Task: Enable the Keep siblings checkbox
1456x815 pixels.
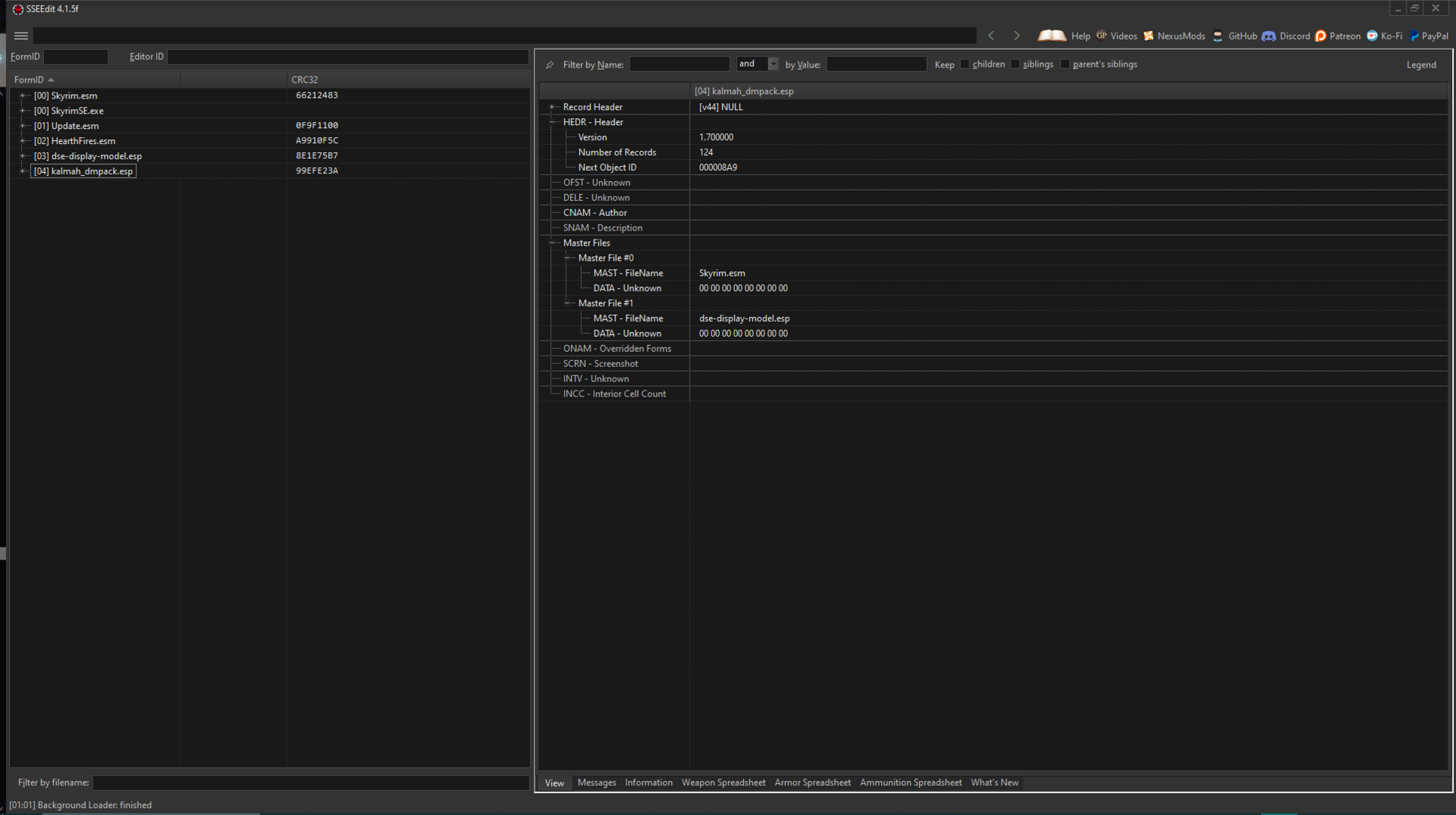Action: click(x=1015, y=64)
